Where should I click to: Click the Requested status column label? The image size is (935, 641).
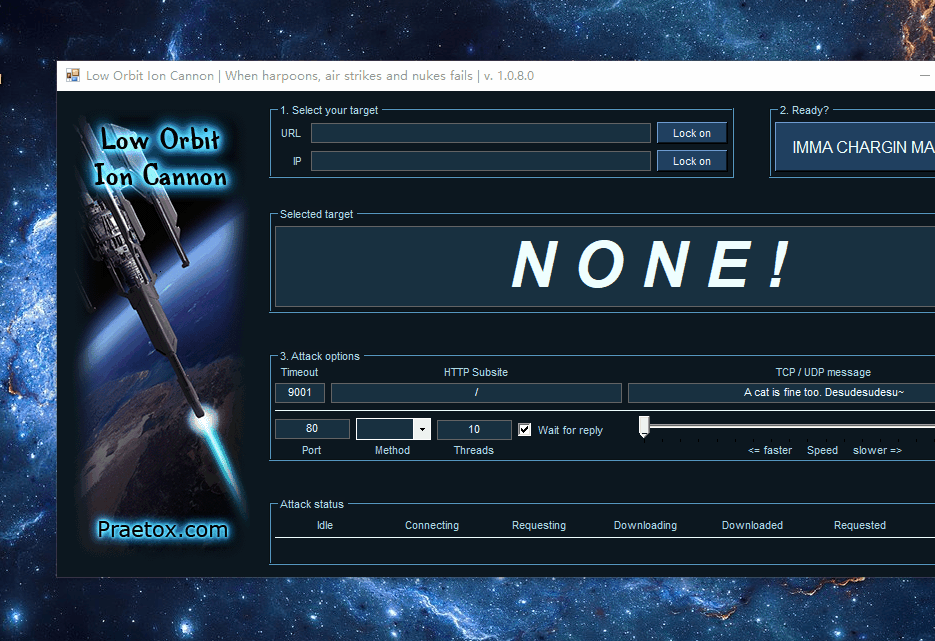[859, 525]
